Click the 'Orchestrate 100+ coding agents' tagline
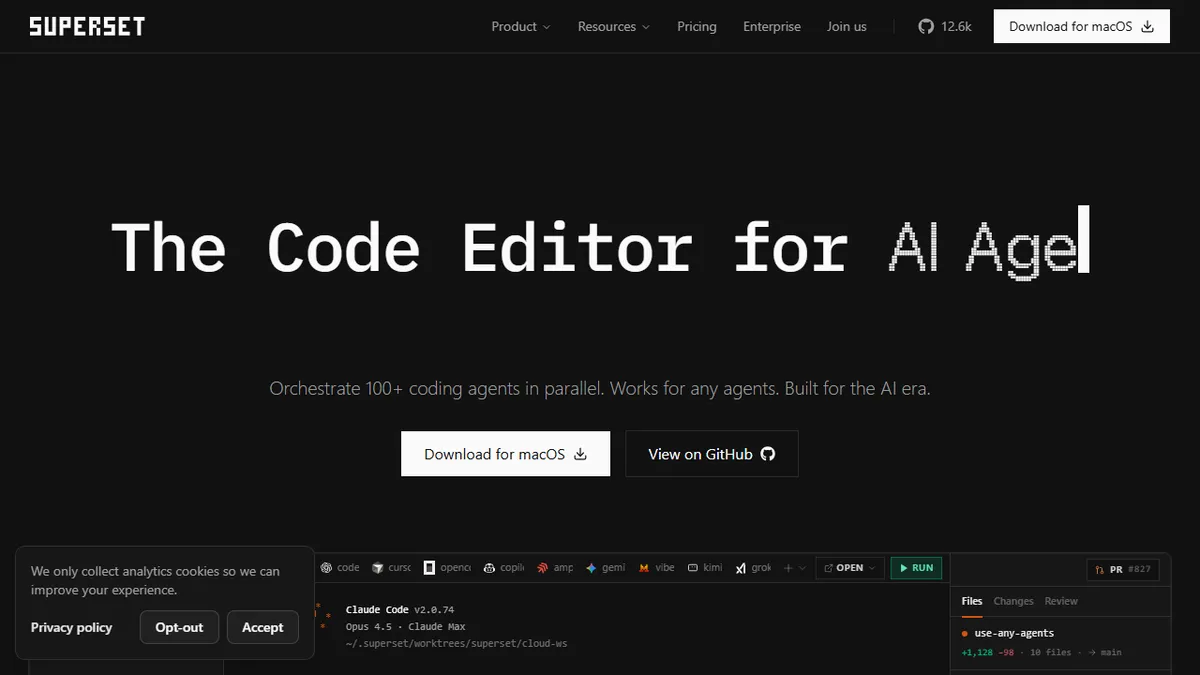The height and width of the screenshot is (675, 1200). 600,388
